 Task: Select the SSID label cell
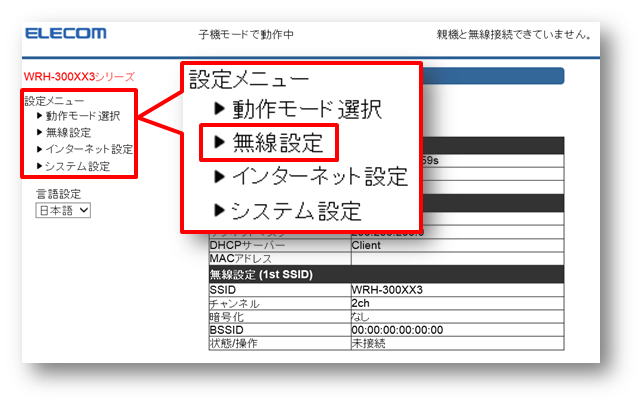tap(280, 290)
